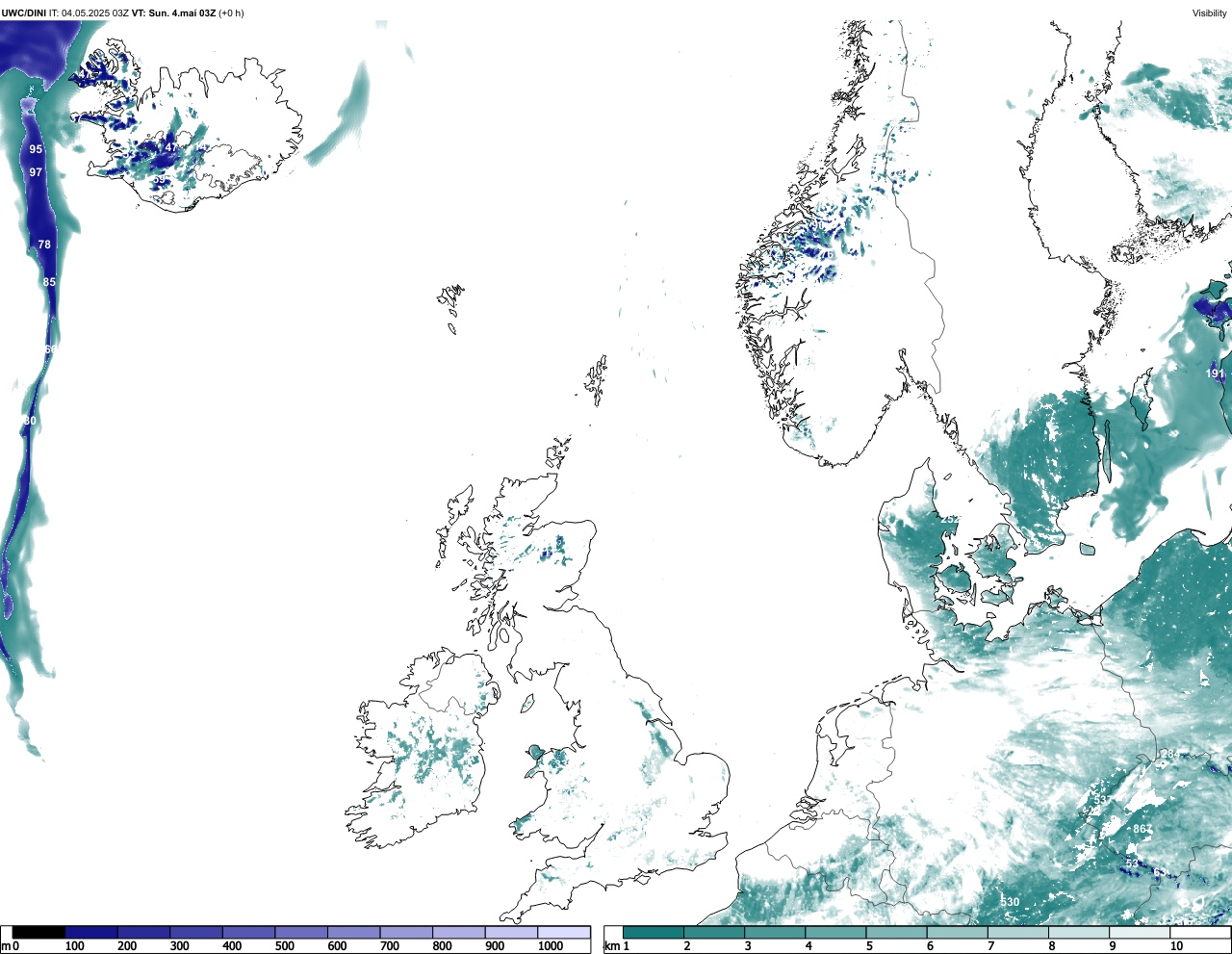Click the '47' value over Iceland
The height and width of the screenshot is (954, 1232).
tap(171, 147)
